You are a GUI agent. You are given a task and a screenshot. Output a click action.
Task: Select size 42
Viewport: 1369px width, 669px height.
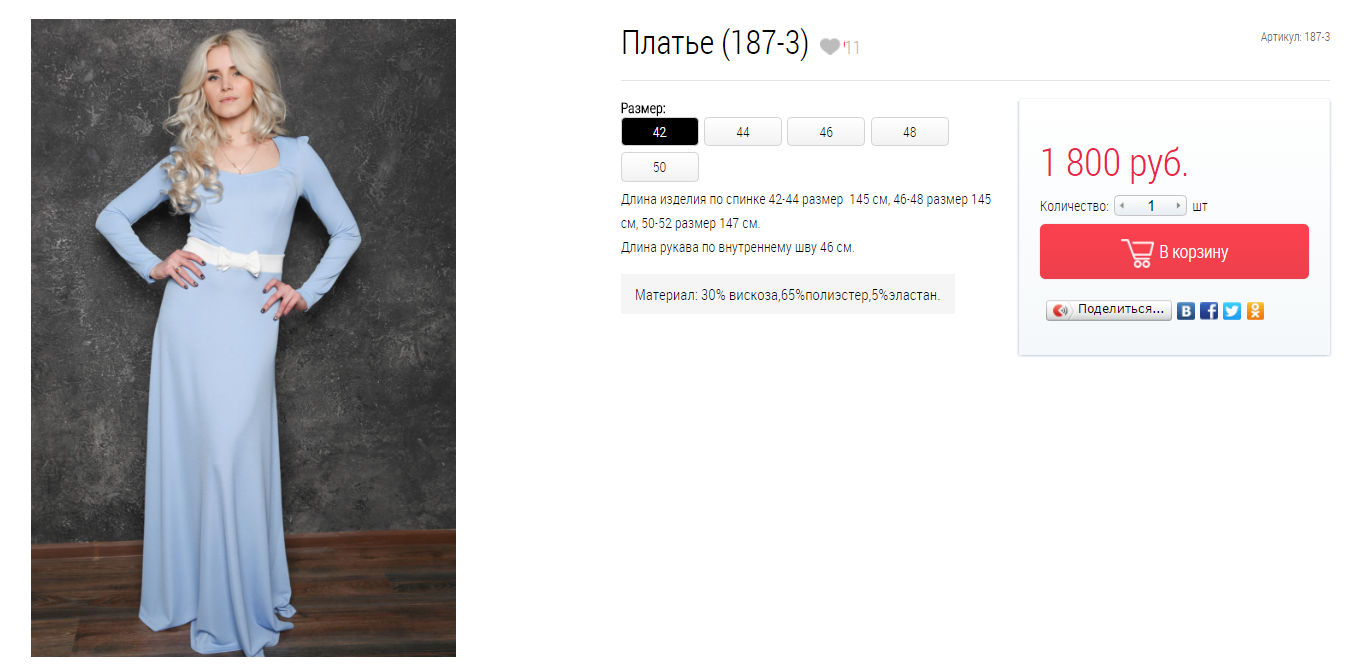point(659,132)
